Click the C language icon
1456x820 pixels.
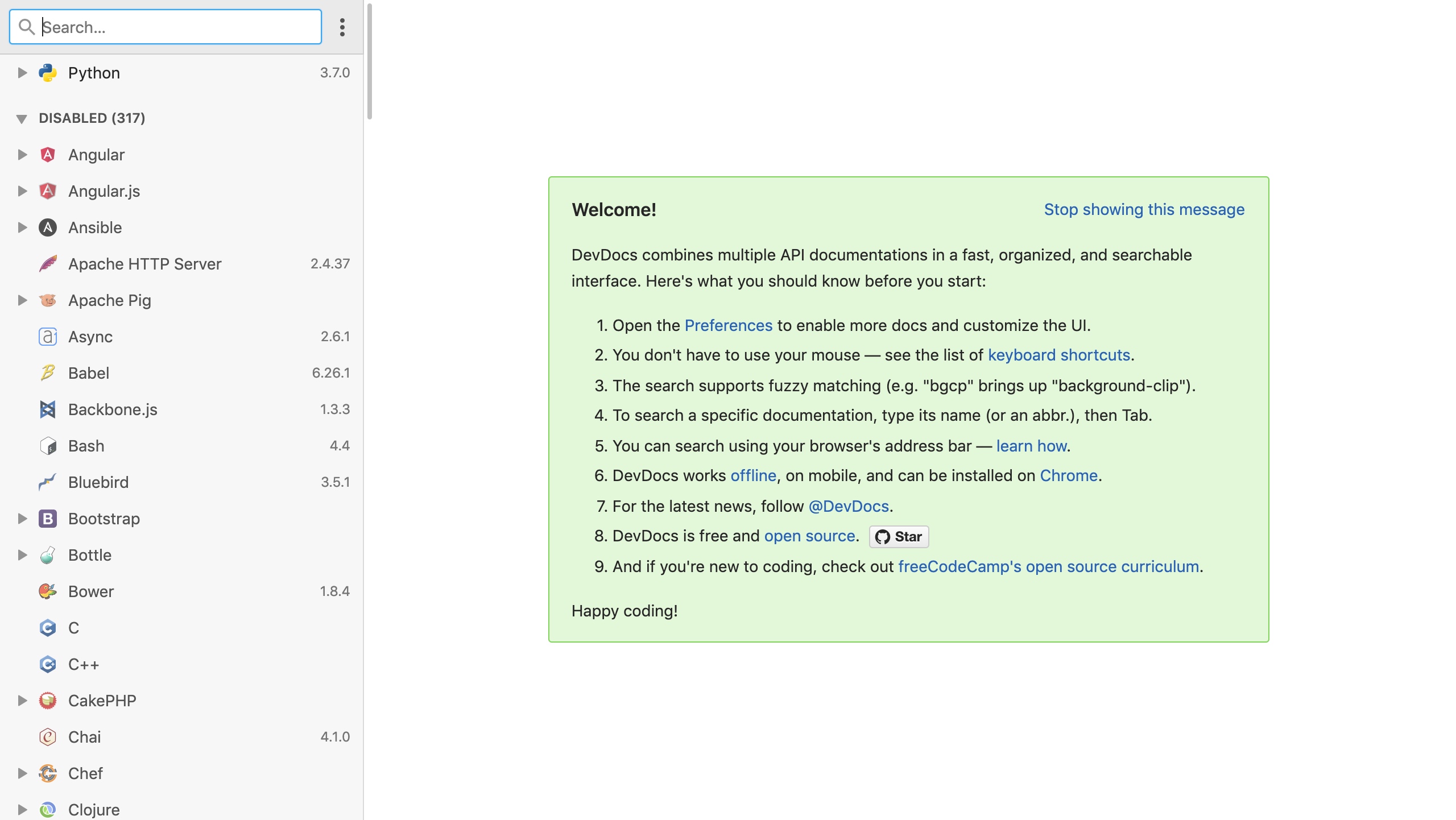[x=48, y=628]
